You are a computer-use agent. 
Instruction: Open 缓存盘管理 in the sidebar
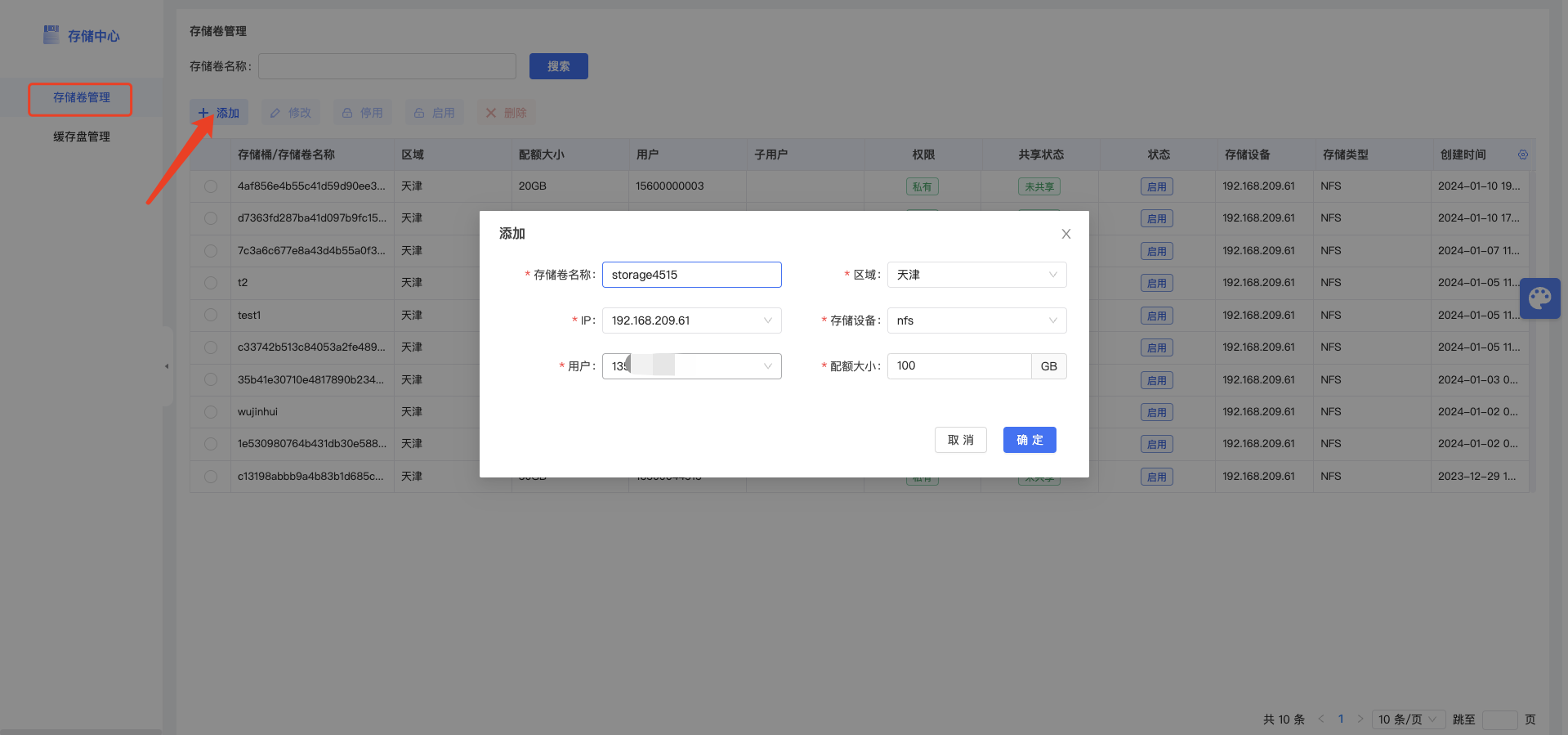pos(81,137)
